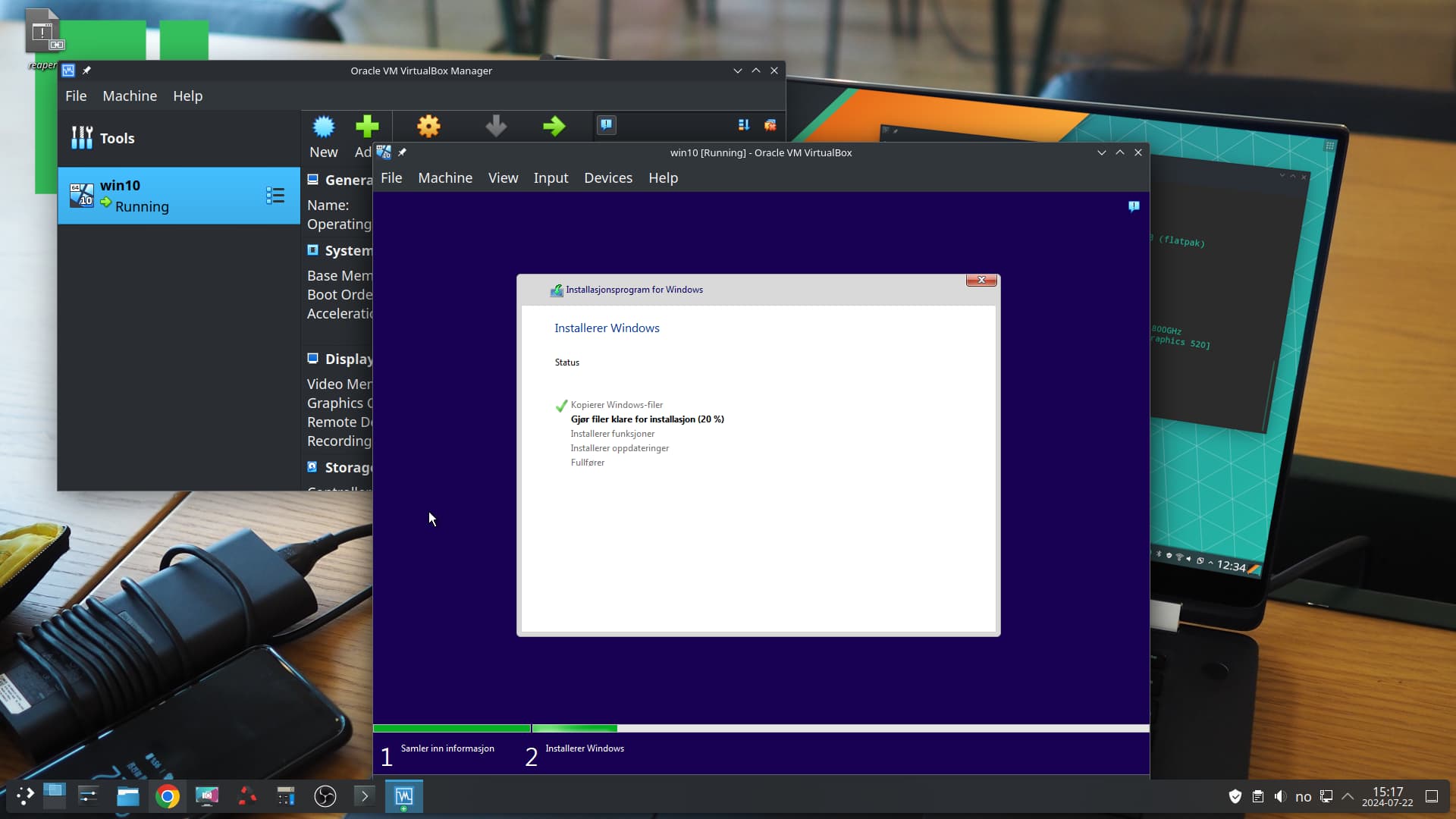The image size is (1456, 819).
Task: Open the Help menu in the win10 VM window
Action: [x=663, y=178]
